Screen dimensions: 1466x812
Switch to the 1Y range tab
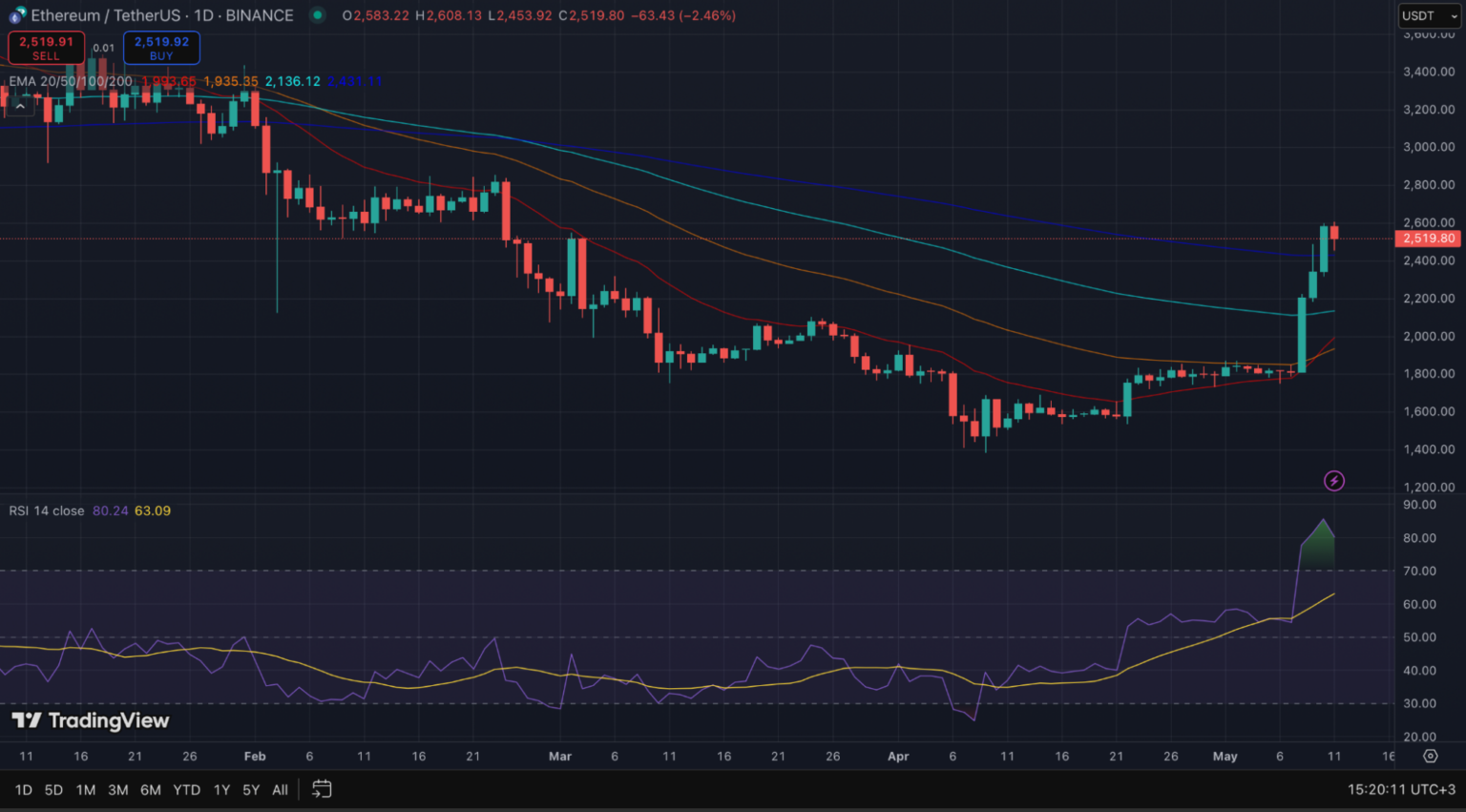pyautogui.click(x=220, y=789)
